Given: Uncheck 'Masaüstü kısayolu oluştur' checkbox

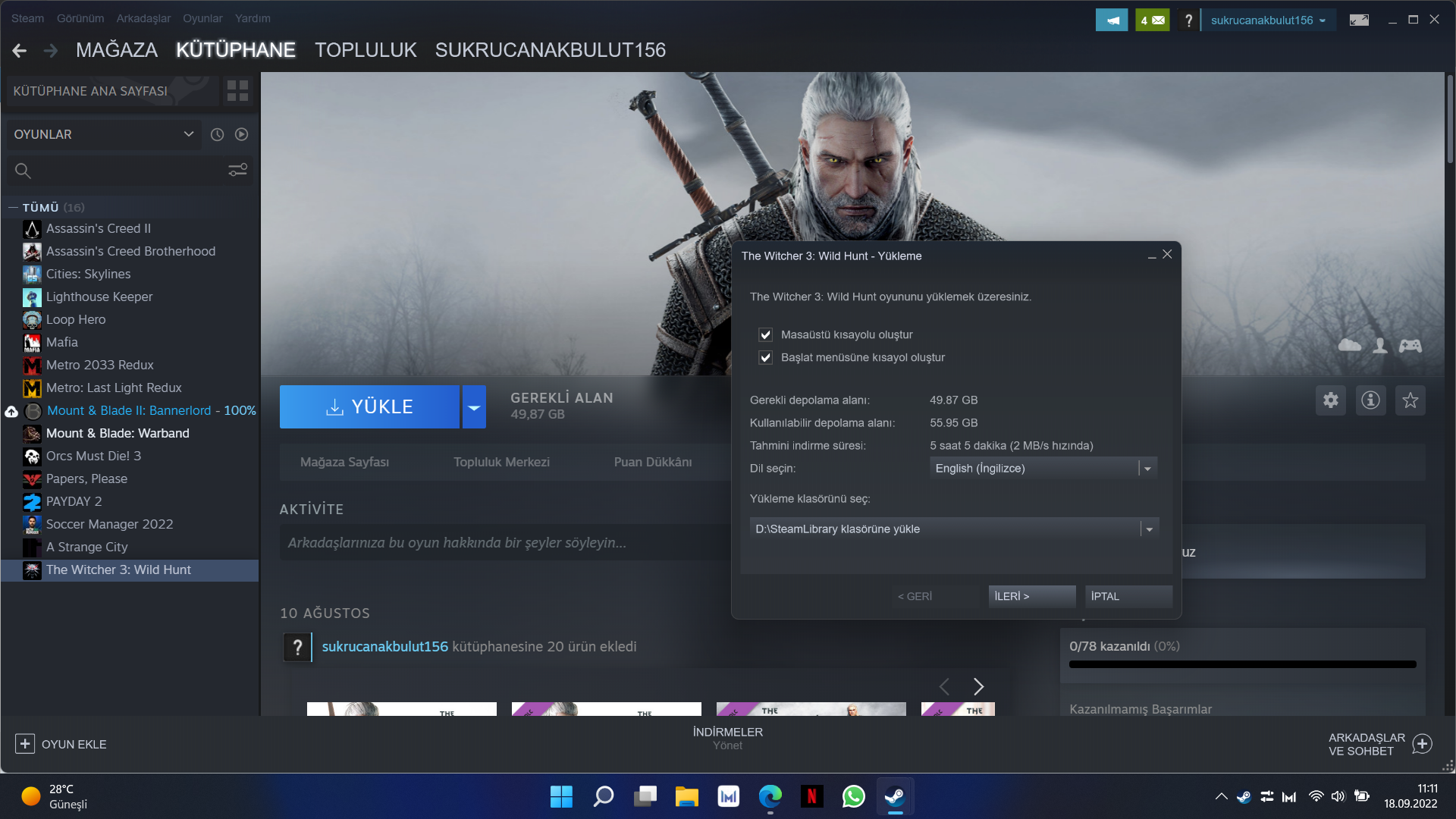Looking at the screenshot, I should pos(765,334).
